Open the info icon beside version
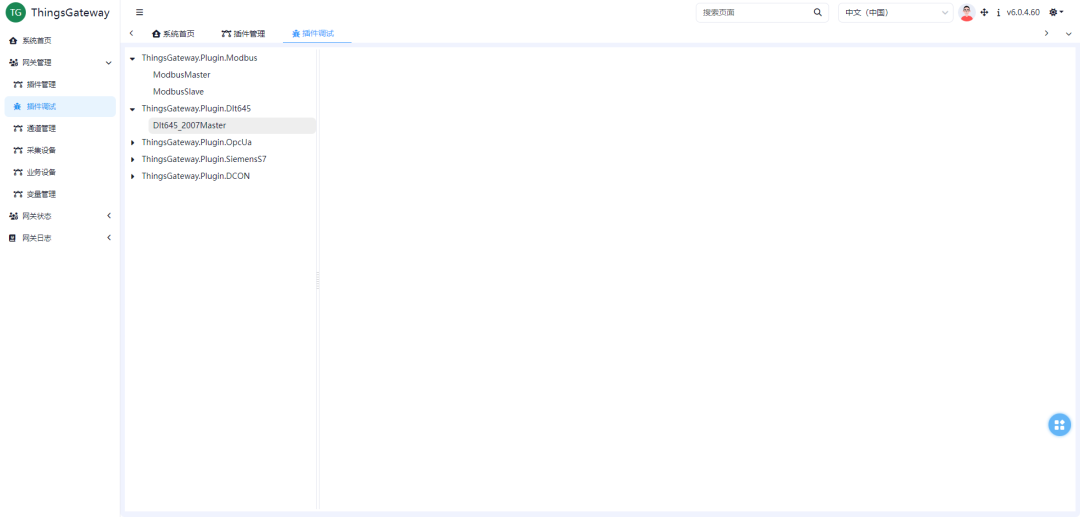This screenshot has height=517, width=1080. [998, 12]
